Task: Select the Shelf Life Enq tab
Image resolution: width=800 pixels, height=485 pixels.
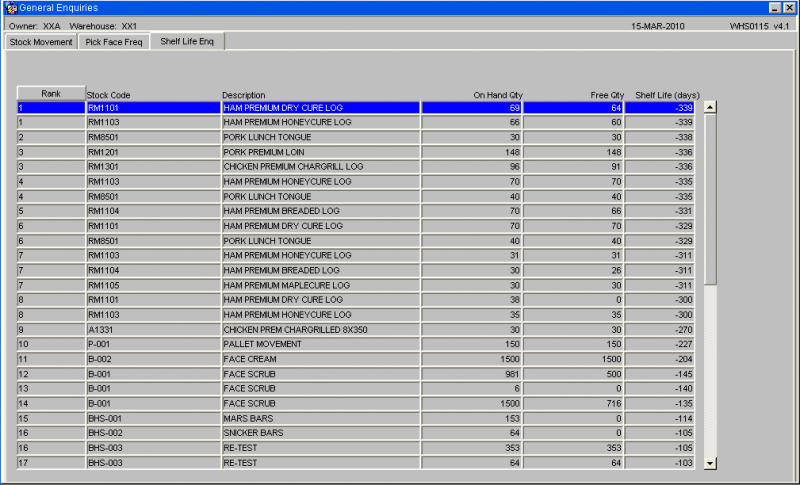Action: (x=187, y=41)
